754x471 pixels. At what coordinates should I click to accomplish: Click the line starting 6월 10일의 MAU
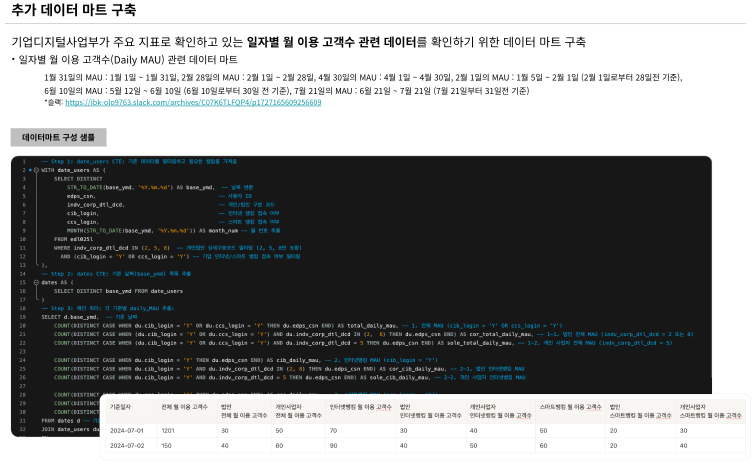tap(286, 91)
